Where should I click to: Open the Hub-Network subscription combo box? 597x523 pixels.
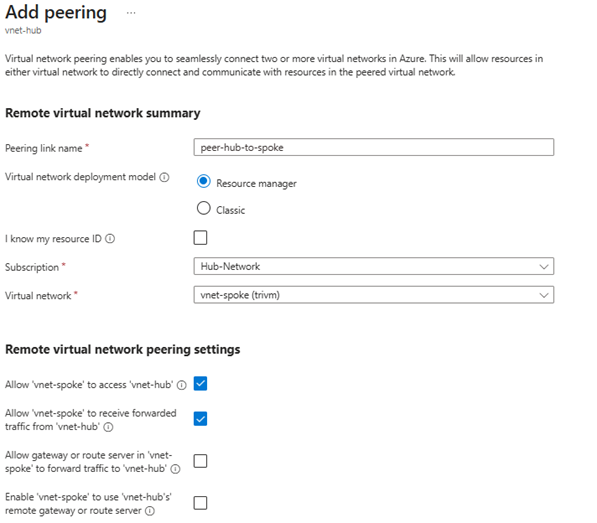click(x=374, y=266)
